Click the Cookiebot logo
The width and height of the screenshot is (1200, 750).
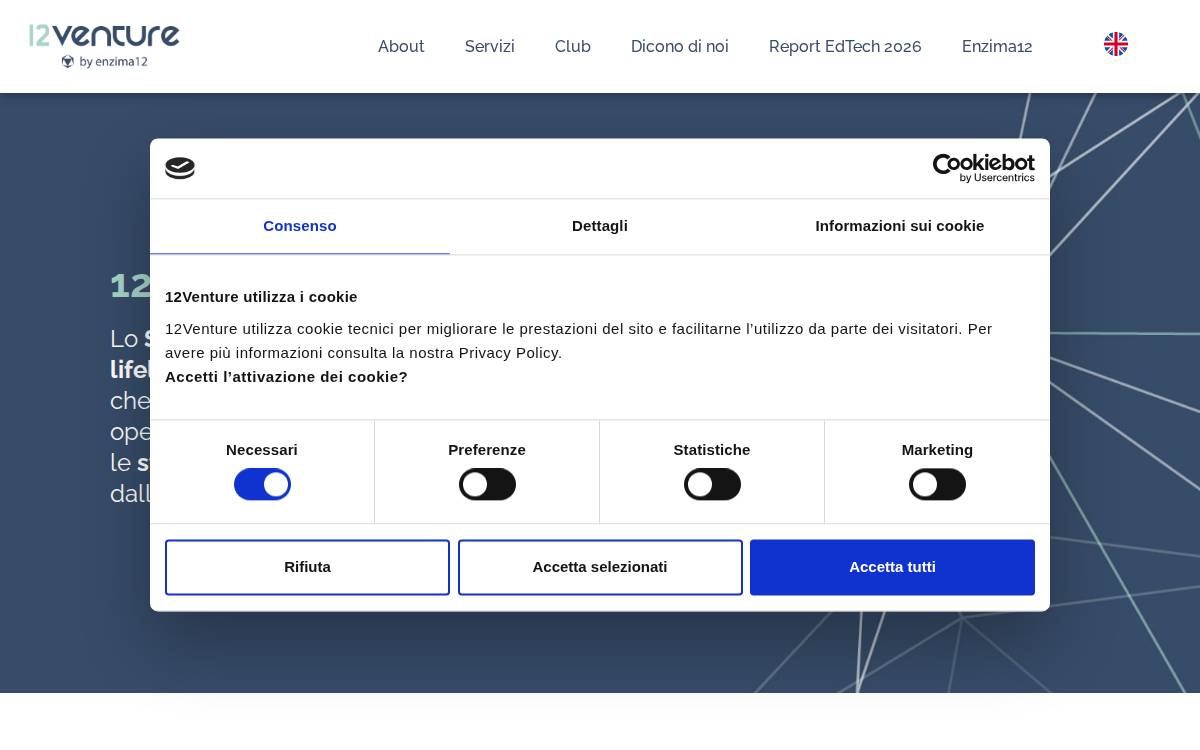pyautogui.click(x=983, y=168)
